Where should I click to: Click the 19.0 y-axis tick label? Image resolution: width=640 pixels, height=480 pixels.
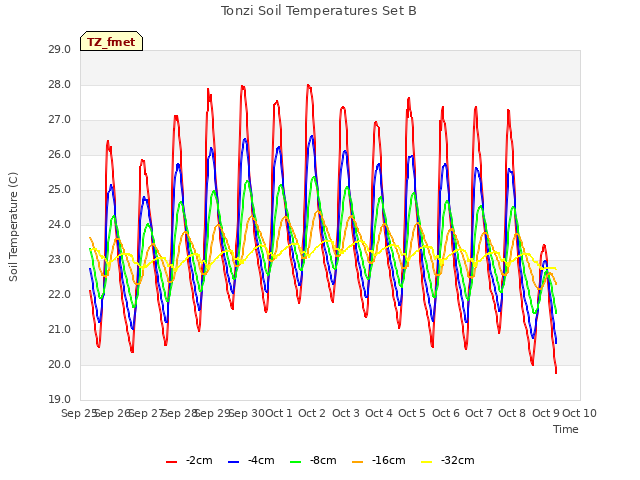coord(60,400)
